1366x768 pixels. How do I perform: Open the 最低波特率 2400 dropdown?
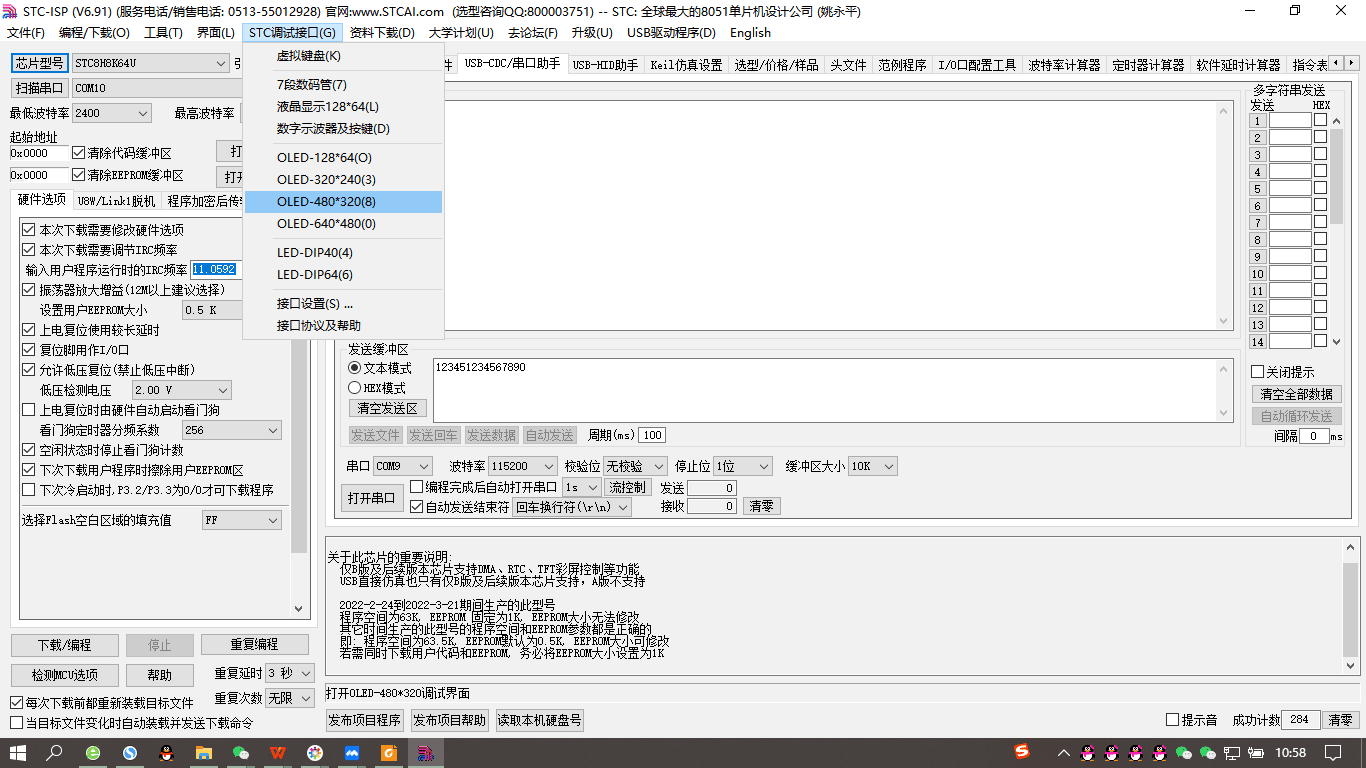click(x=111, y=114)
